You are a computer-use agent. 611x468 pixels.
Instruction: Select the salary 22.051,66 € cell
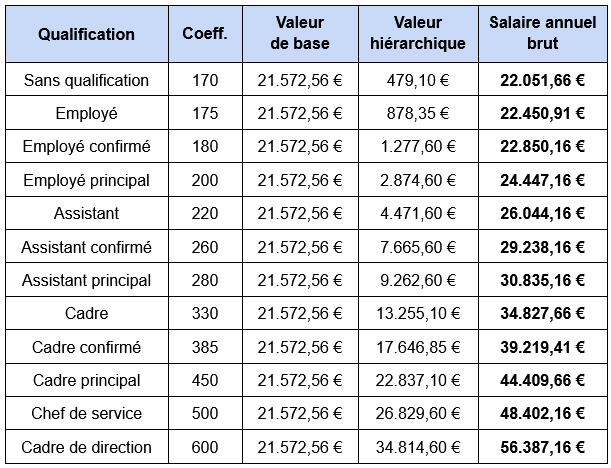543,80
